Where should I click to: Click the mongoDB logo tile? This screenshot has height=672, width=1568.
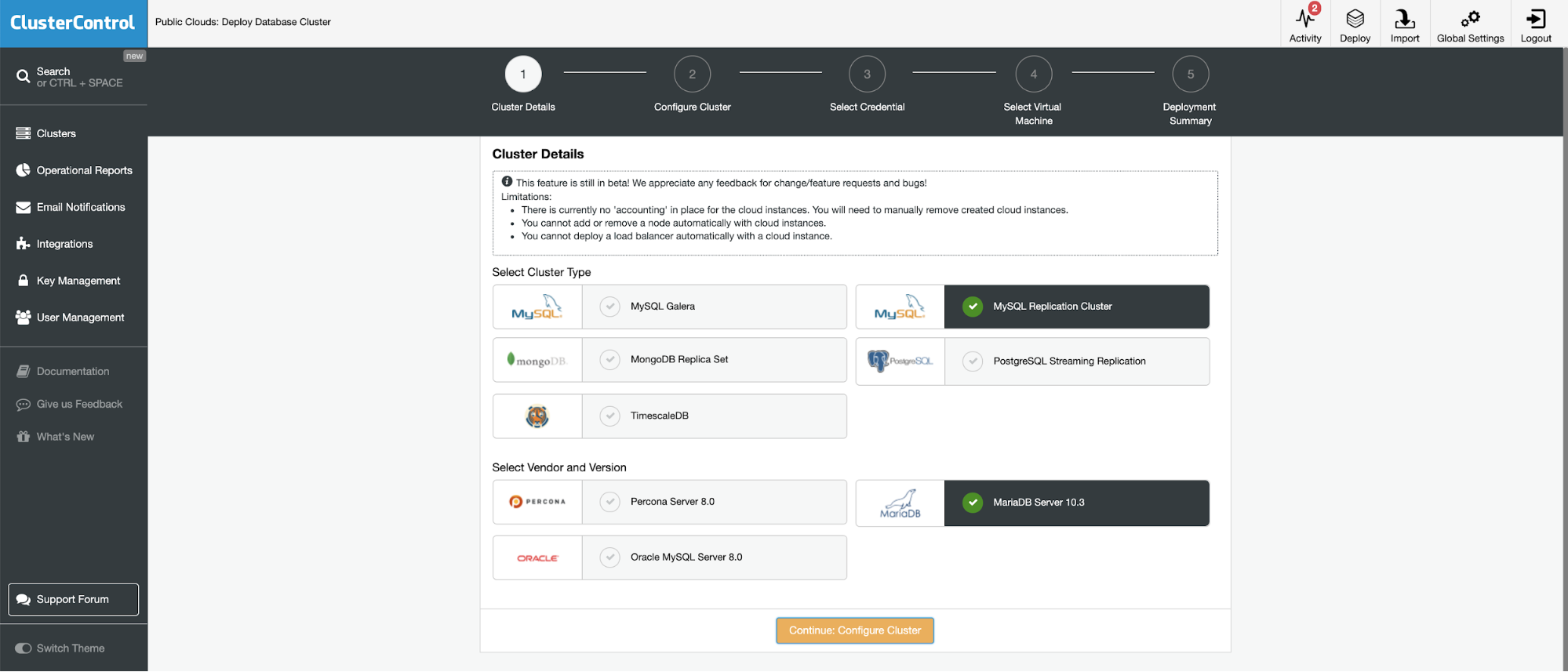coord(537,360)
